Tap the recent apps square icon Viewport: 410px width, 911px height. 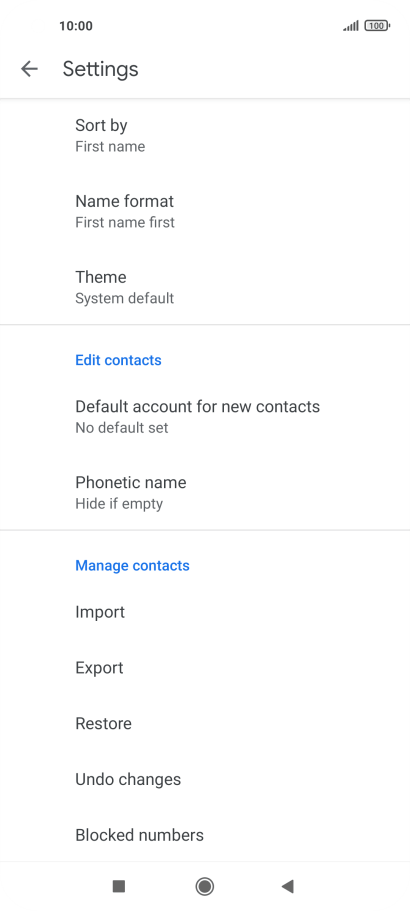119,885
